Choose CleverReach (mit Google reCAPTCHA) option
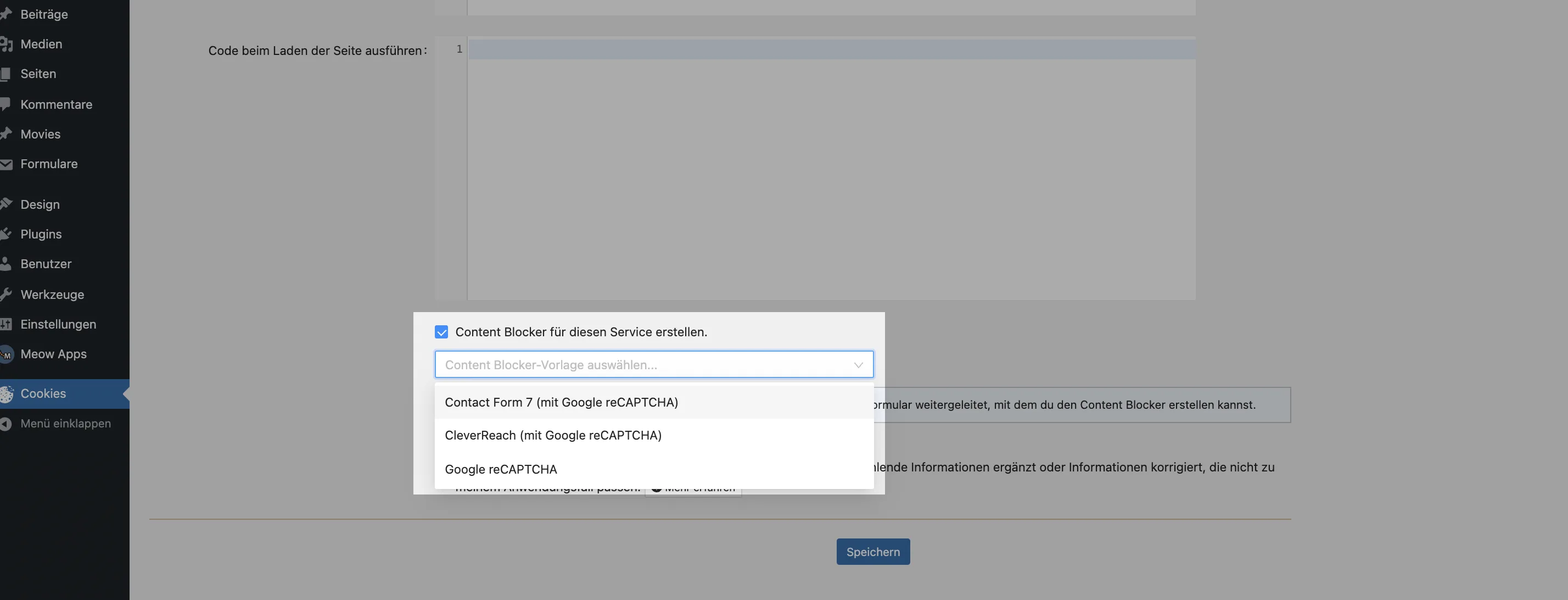Screen dimensions: 1568x600 click(x=553, y=435)
